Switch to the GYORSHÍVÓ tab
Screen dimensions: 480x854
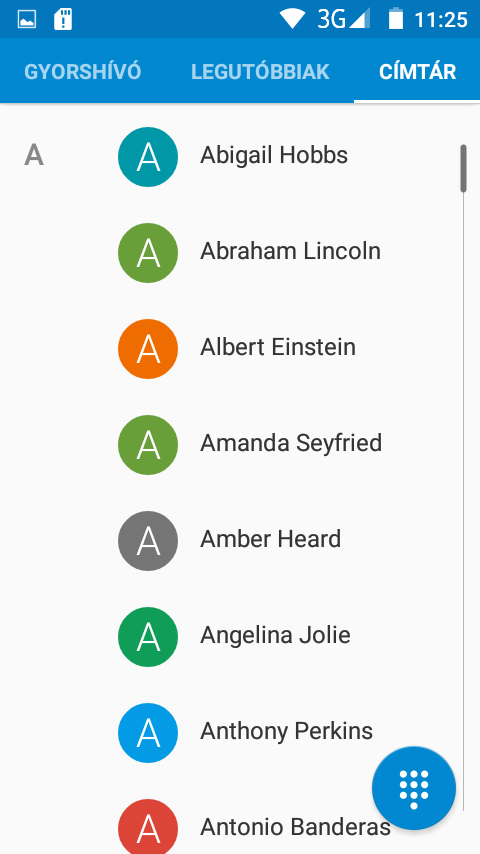(x=83, y=72)
